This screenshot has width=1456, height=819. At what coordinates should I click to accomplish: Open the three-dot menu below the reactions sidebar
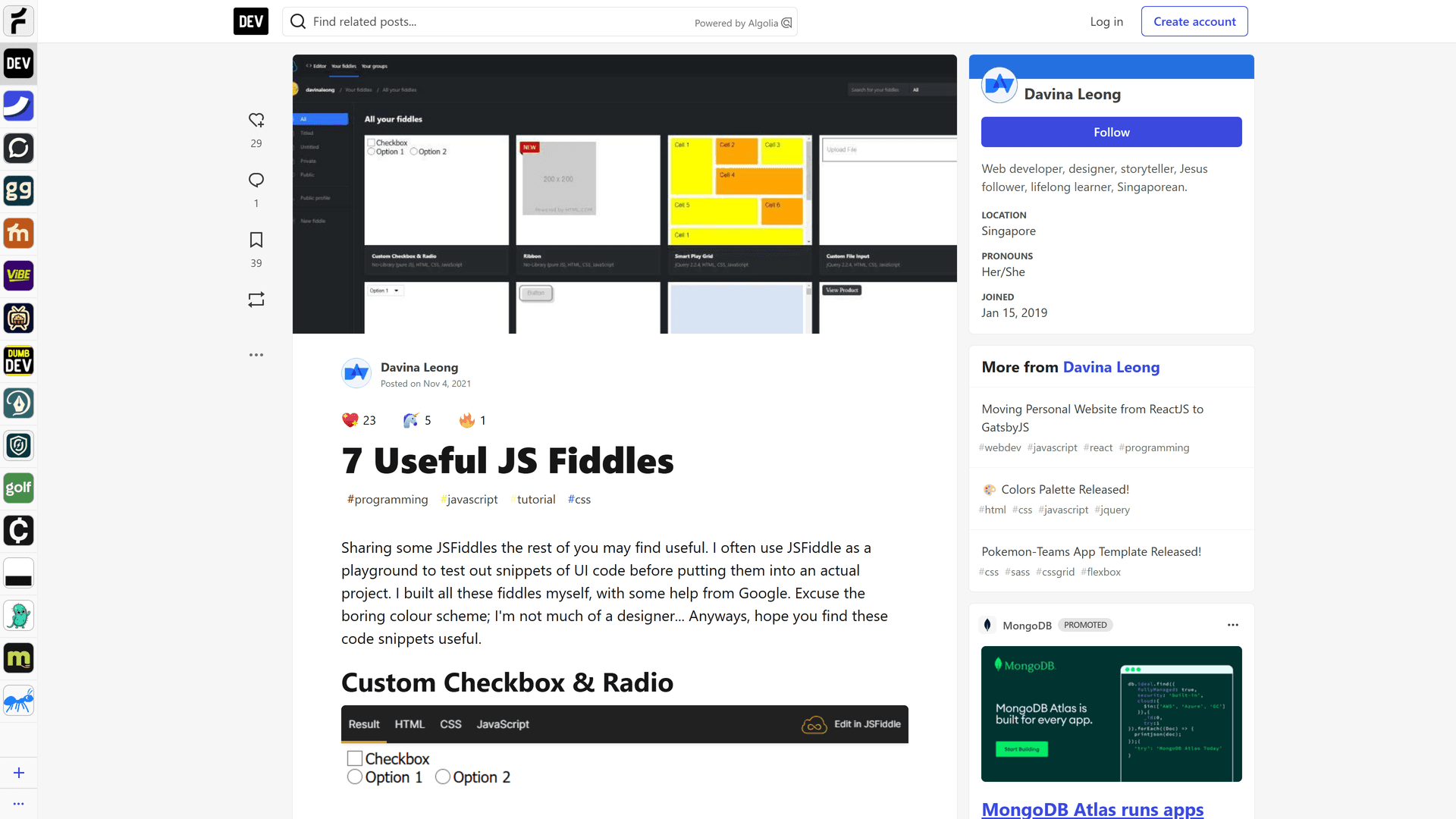pyautogui.click(x=256, y=354)
